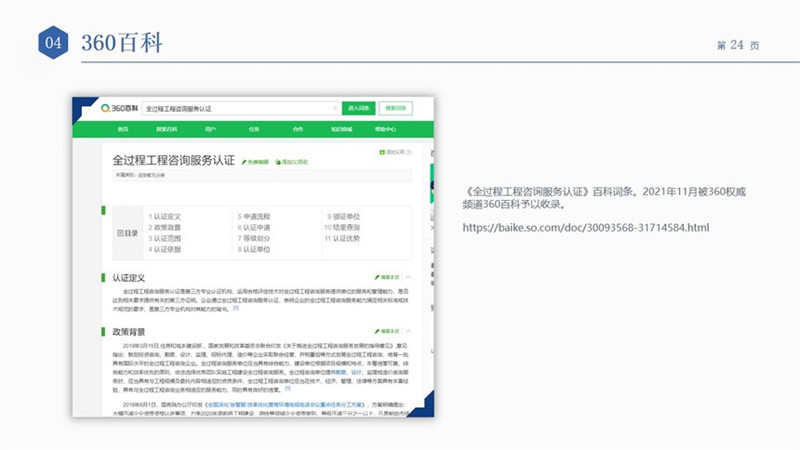The image size is (800, 450).
Task: Clear the search box with the x icon
Action: click(x=335, y=108)
